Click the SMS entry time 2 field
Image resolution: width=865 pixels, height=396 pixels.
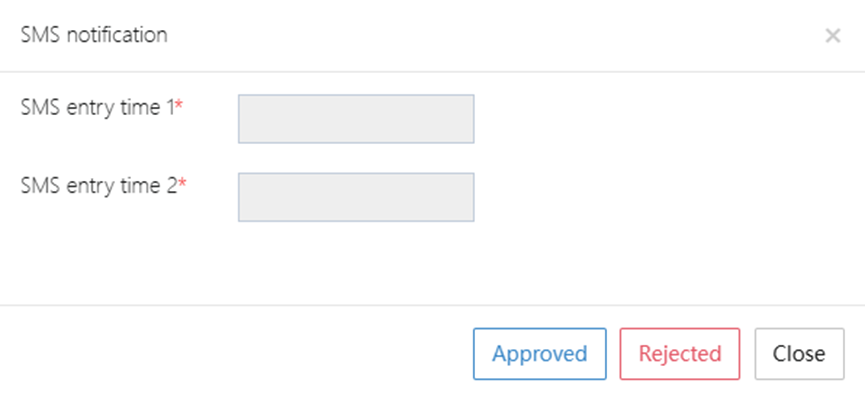(x=356, y=197)
